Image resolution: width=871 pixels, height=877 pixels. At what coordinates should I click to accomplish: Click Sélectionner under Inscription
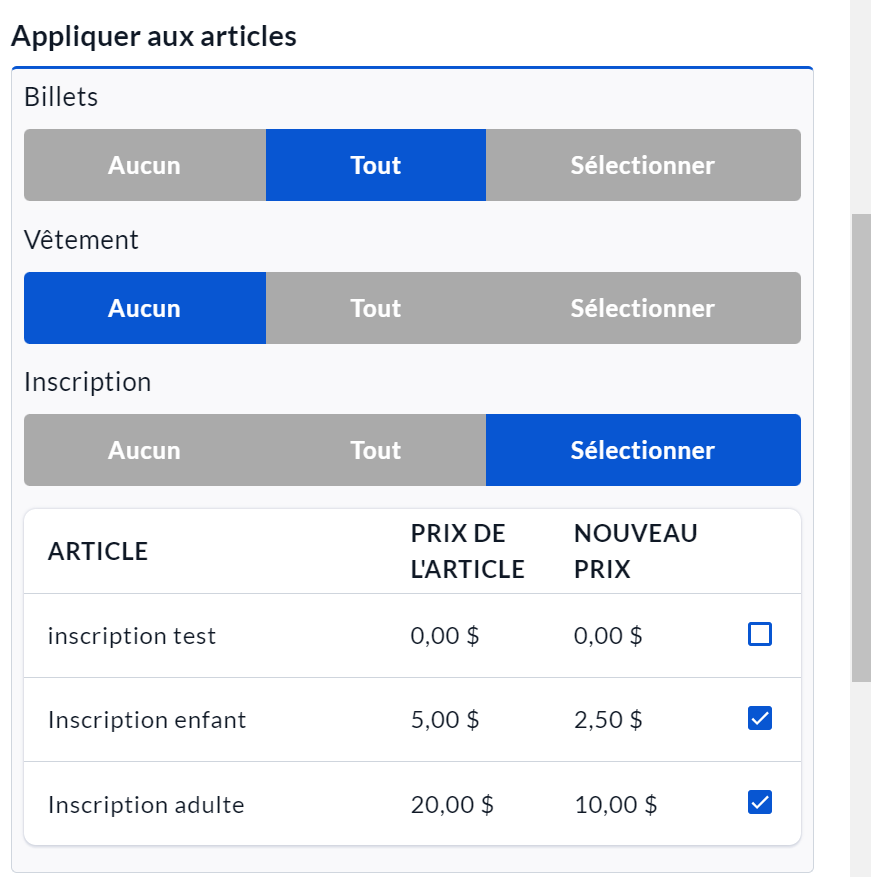click(642, 450)
